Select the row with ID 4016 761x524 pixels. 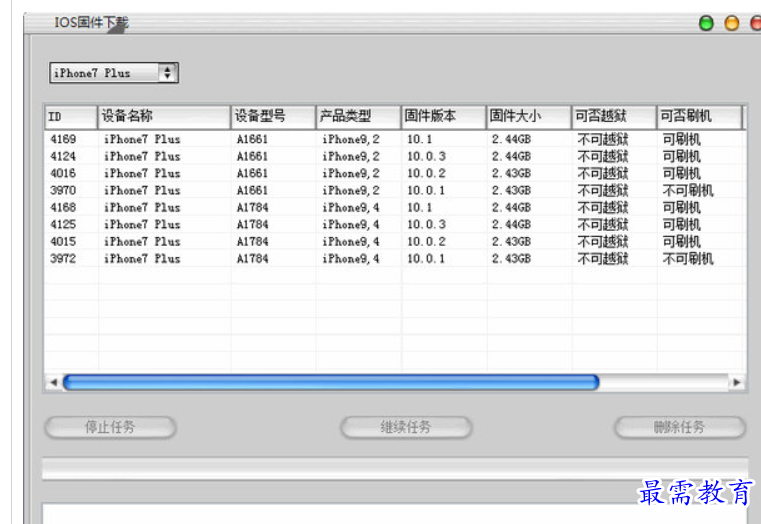coord(395,174)
